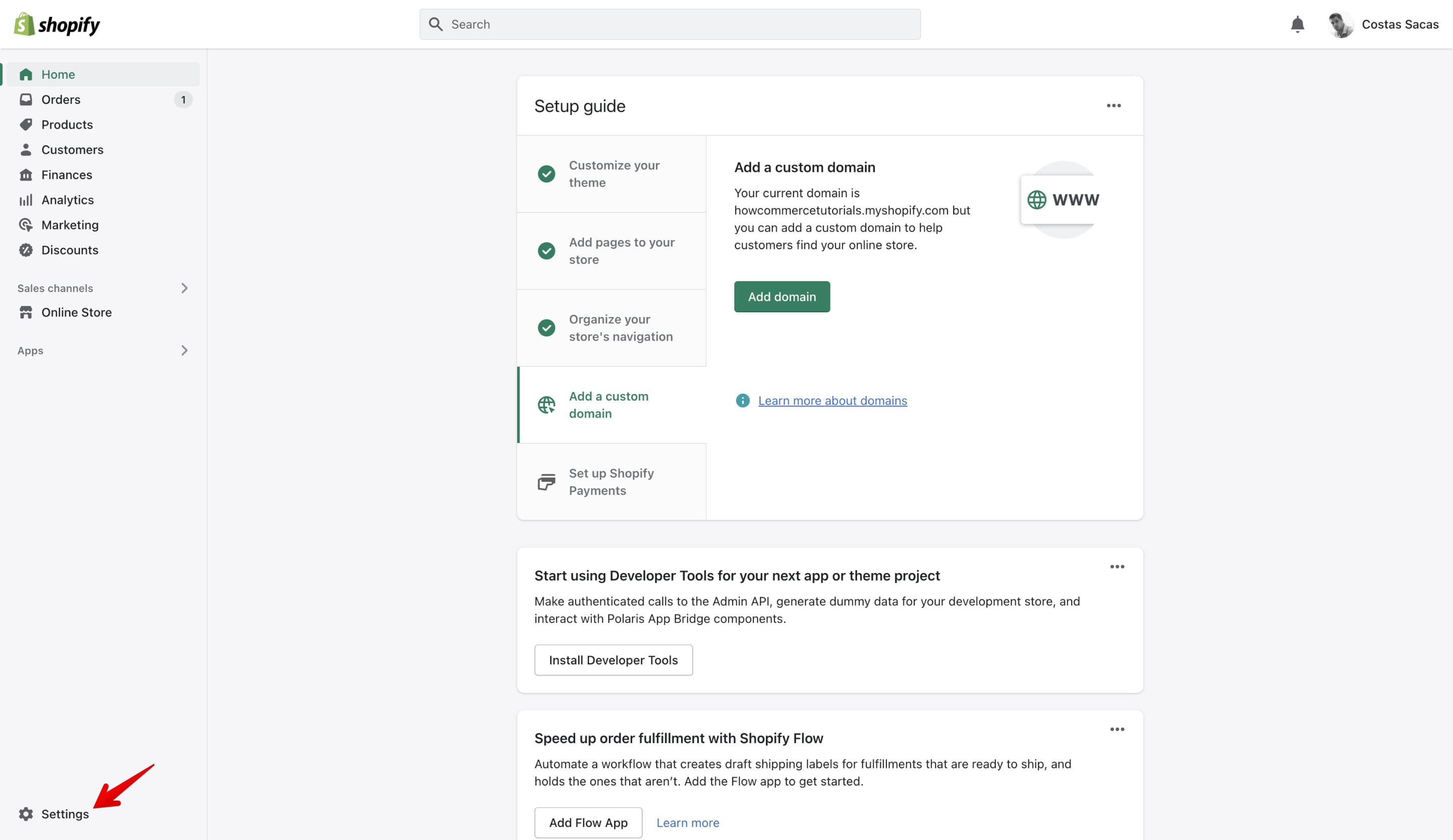Switch to the Marketing section
Viewport: 1453px width, 840px height.
[70, 225]
